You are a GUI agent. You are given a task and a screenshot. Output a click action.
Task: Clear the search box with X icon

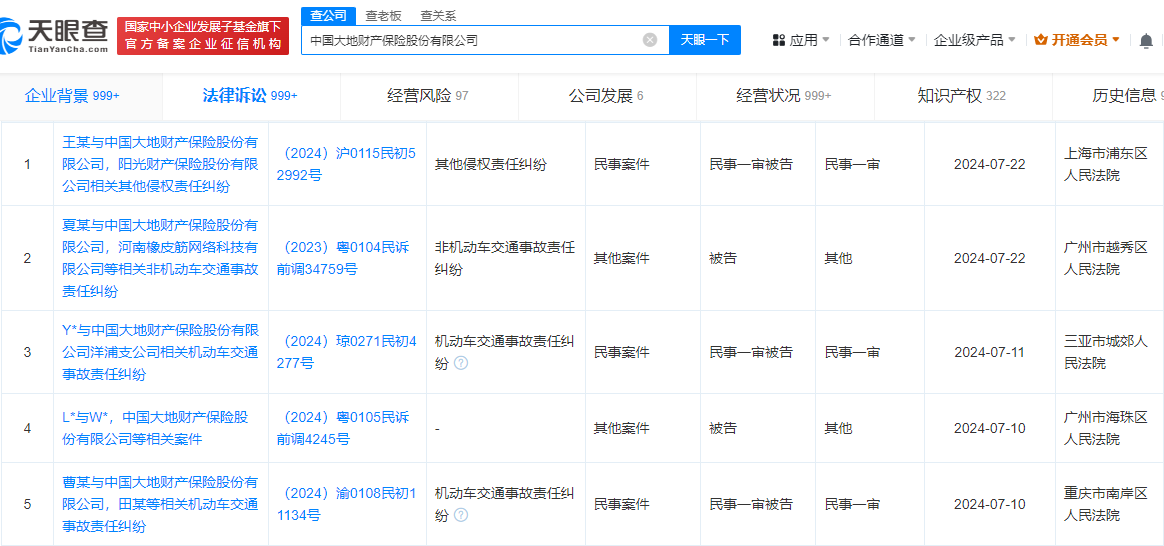point(650,40)
